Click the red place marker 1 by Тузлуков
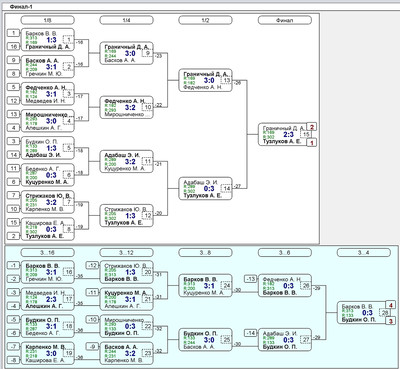400x369 pixels. click(x=312, y=143)
